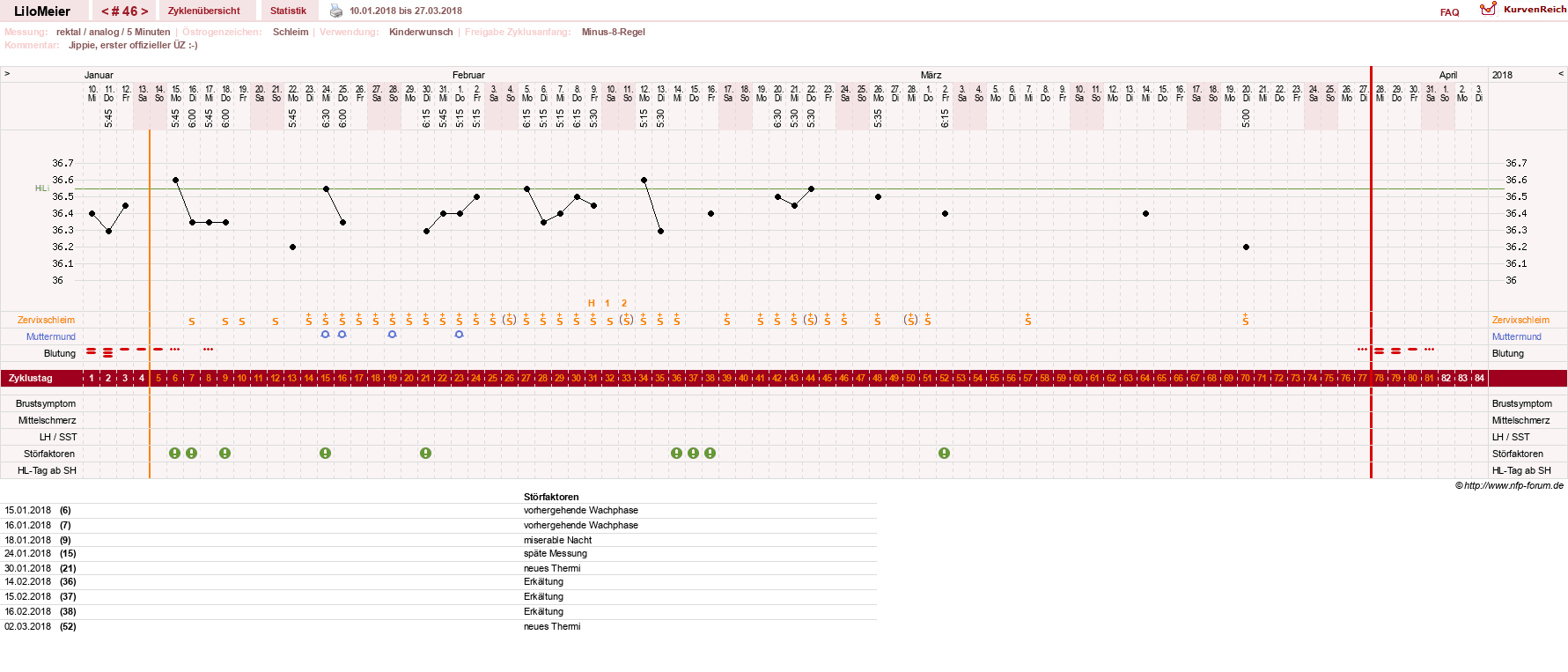
Task: Click Störfaktoren exclamation icon on cycle day 6
Action: coord(175,453)
